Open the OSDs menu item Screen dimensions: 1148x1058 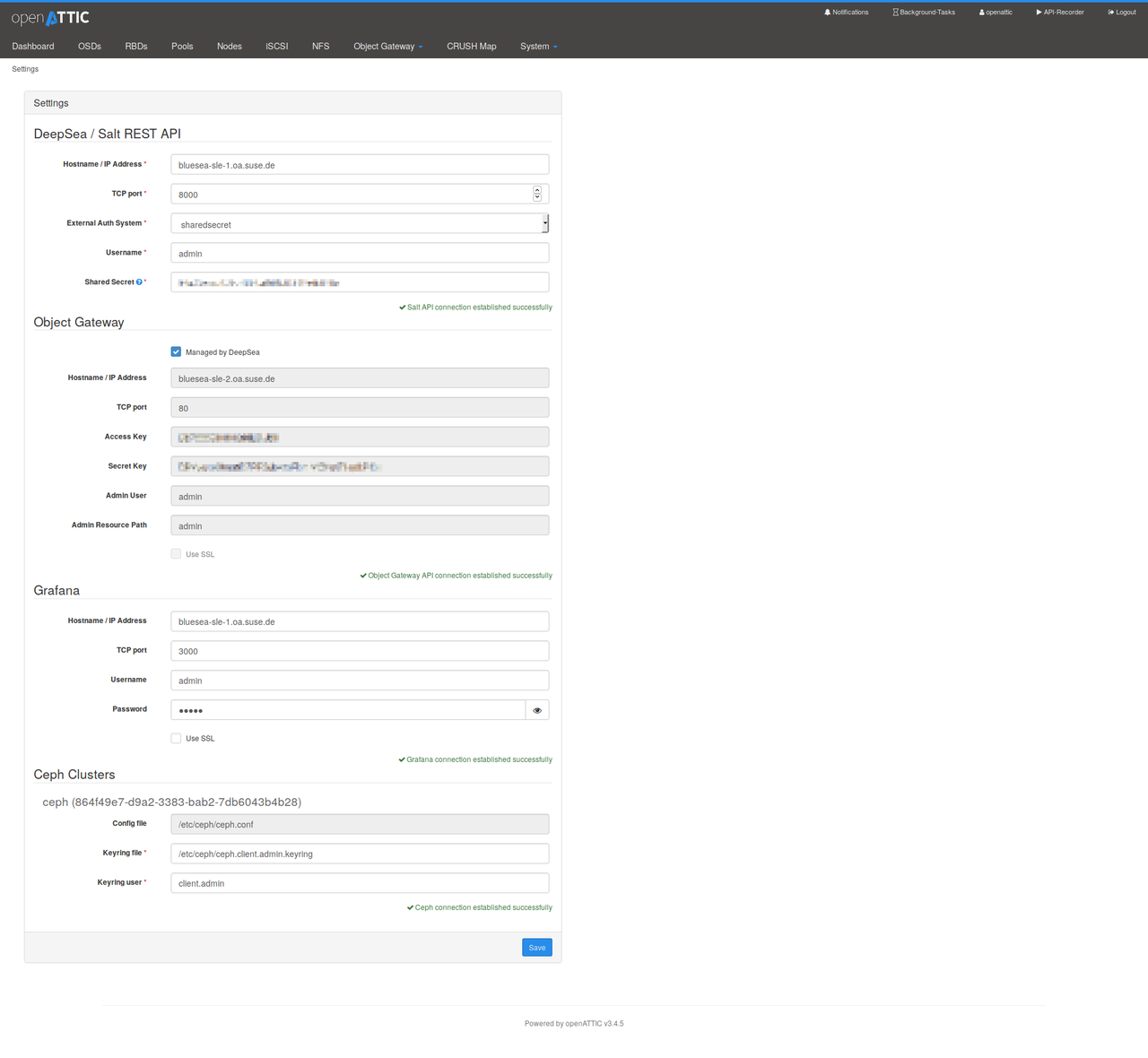90,47
